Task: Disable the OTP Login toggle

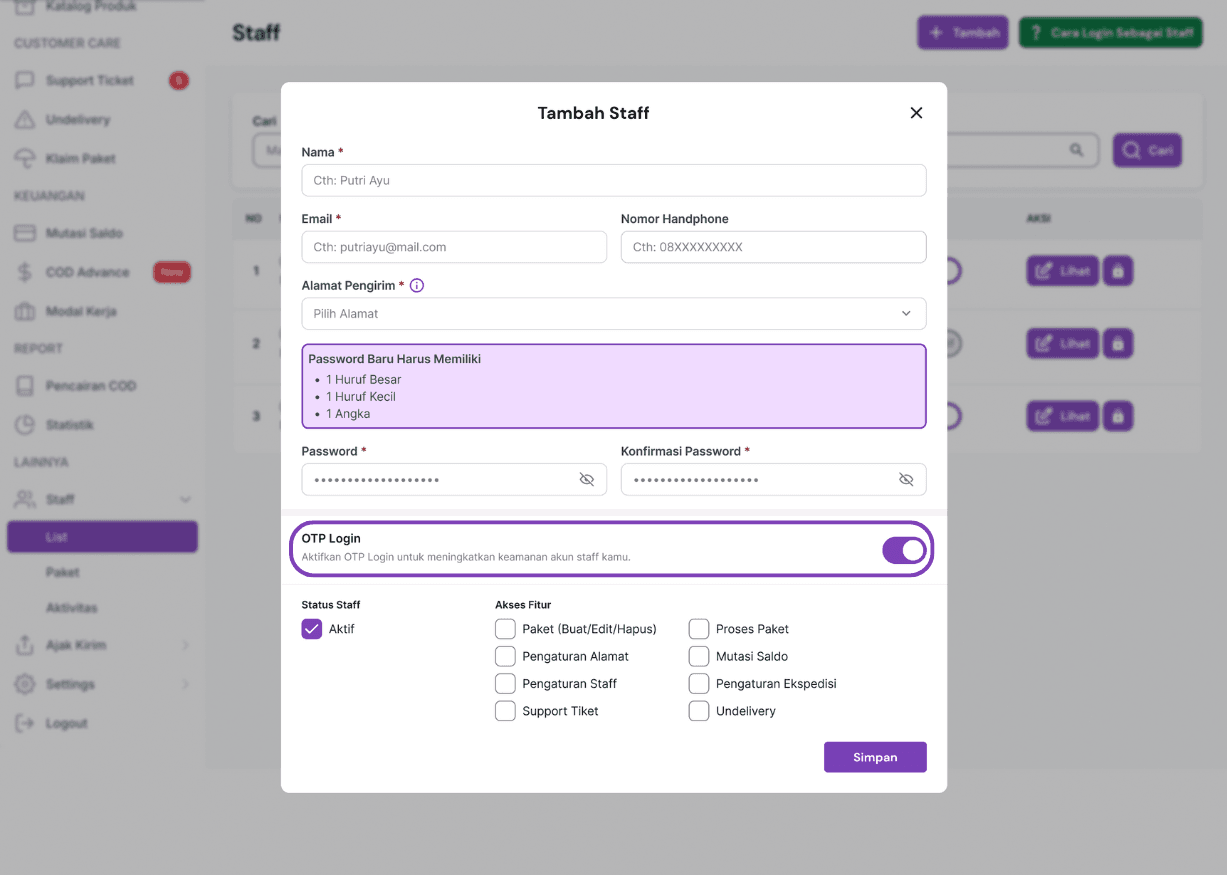Action: click(904, 550)
